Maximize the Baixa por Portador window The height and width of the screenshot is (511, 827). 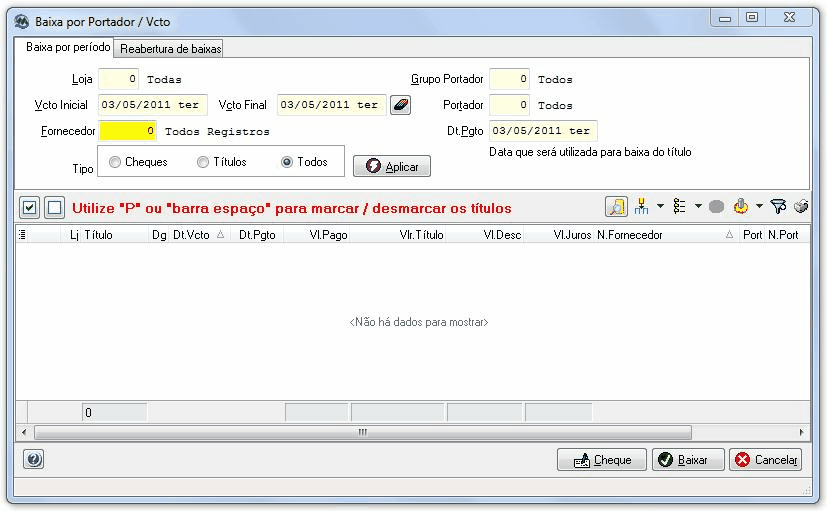tap(752, 17)
